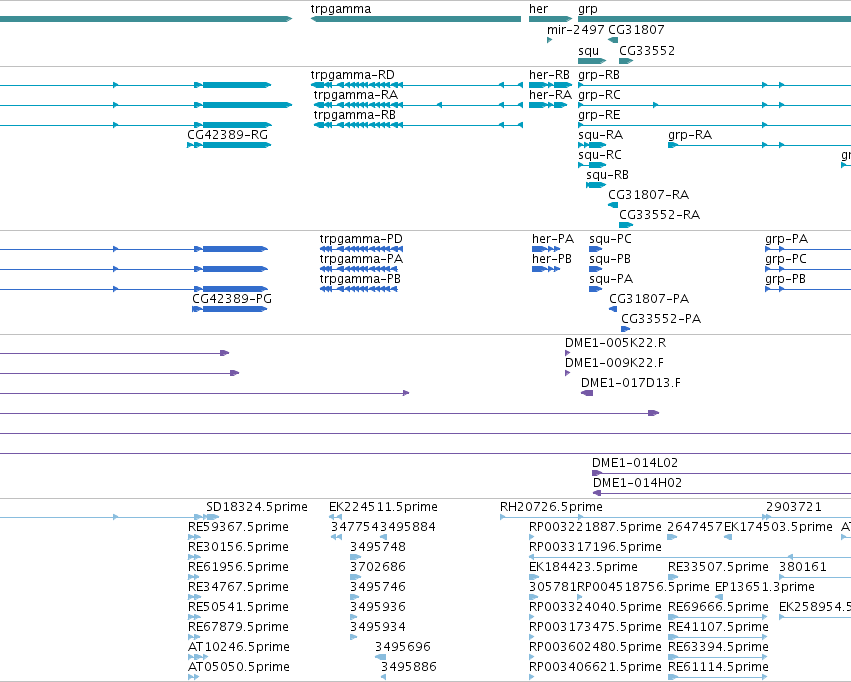Click feature 3495748 label
Image resolution: width=851 pixels, height=682 pixels.
tap(378, 547)
